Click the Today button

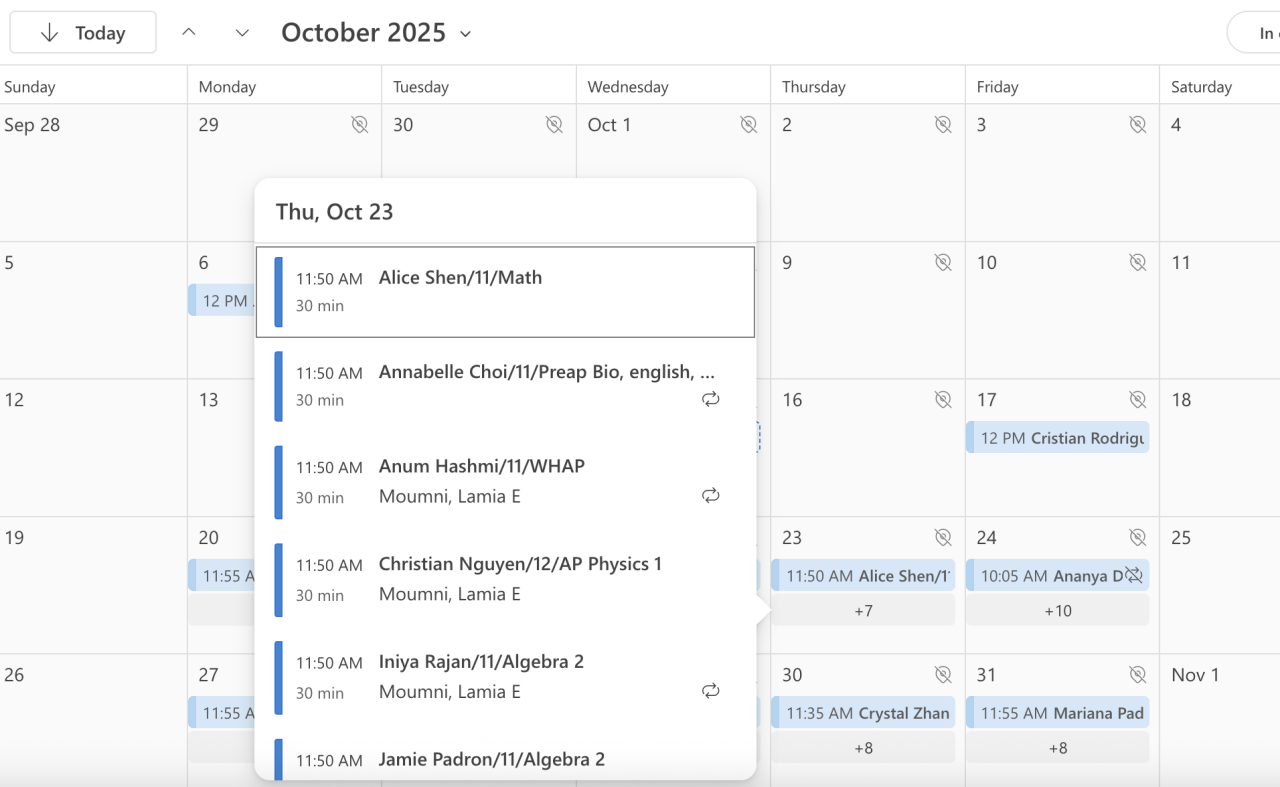[83, 33]
